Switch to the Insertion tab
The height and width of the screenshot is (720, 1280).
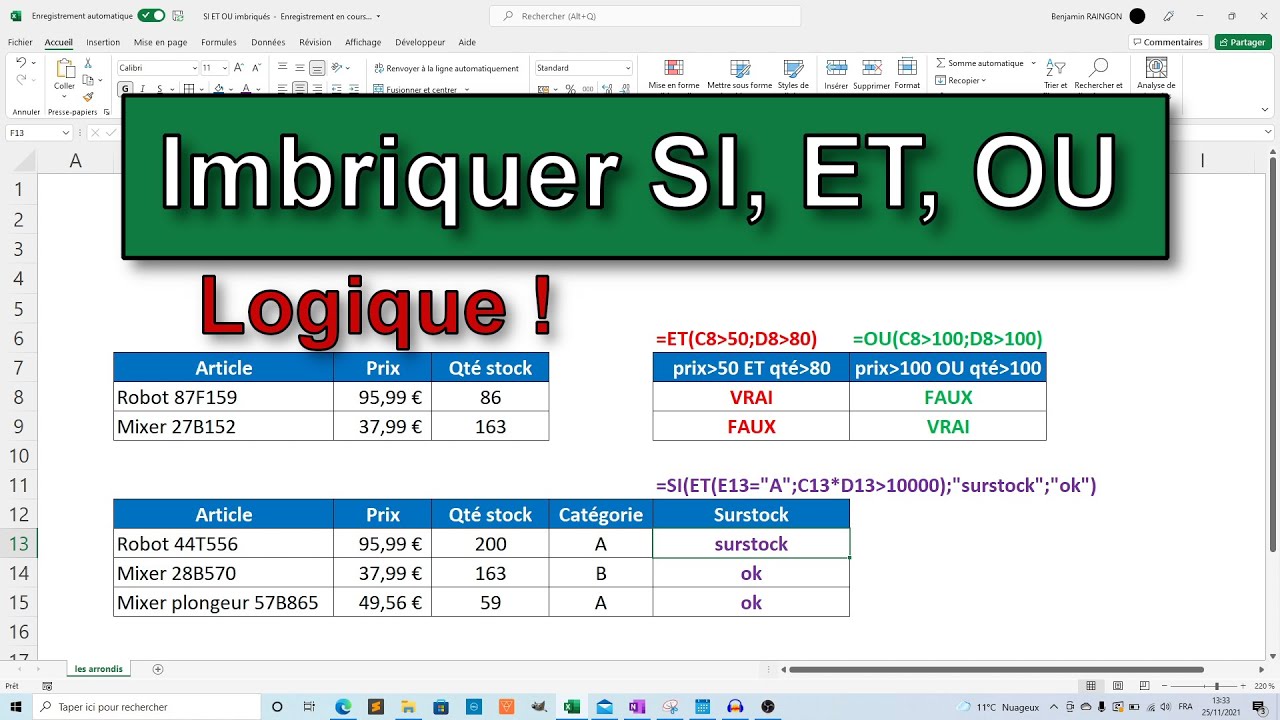[x=103, y=42]
